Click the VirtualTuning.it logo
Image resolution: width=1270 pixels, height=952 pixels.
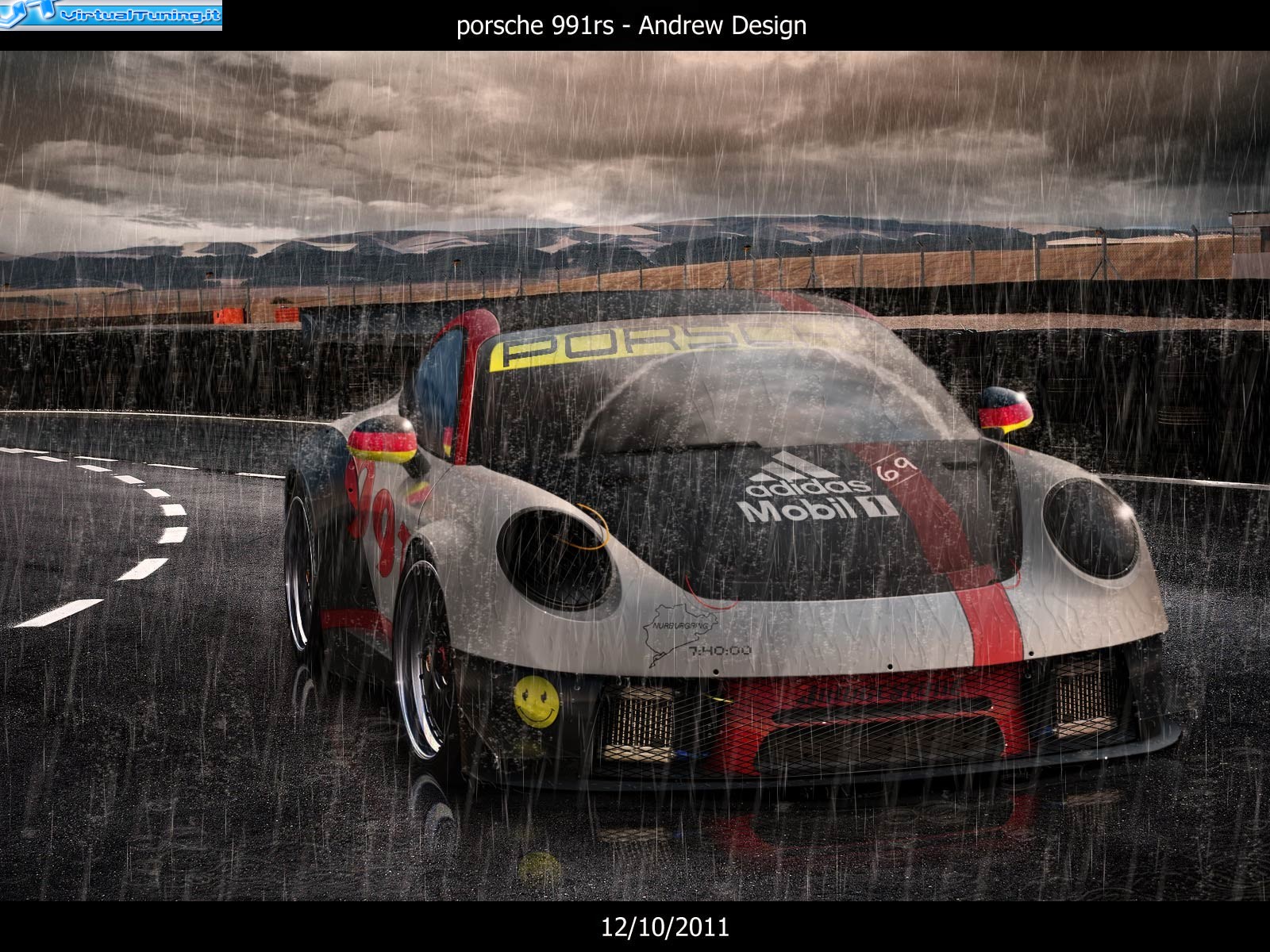point(111,14)
